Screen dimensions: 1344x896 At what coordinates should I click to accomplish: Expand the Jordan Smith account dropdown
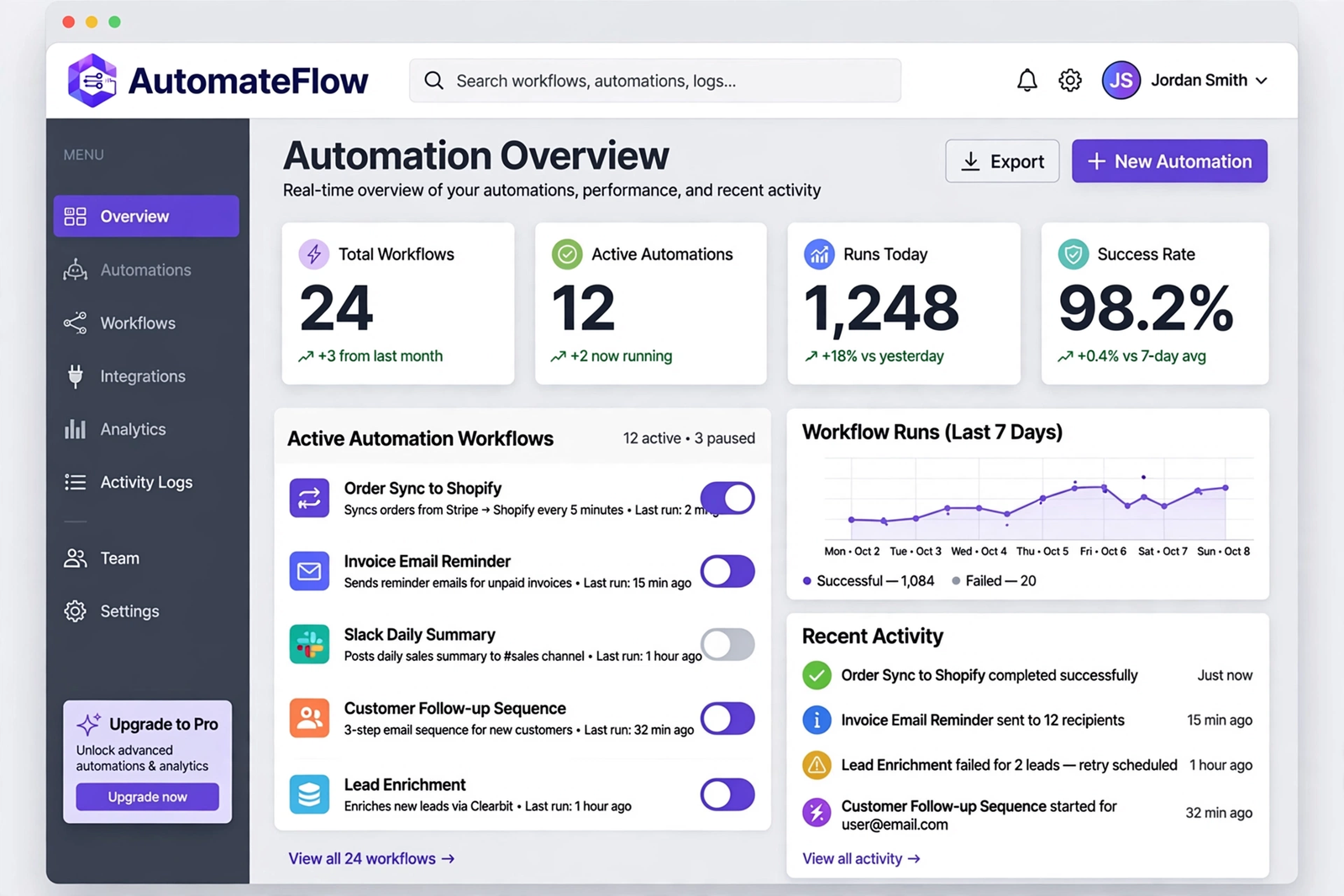pyautogui.click(x=1262, y=81)
